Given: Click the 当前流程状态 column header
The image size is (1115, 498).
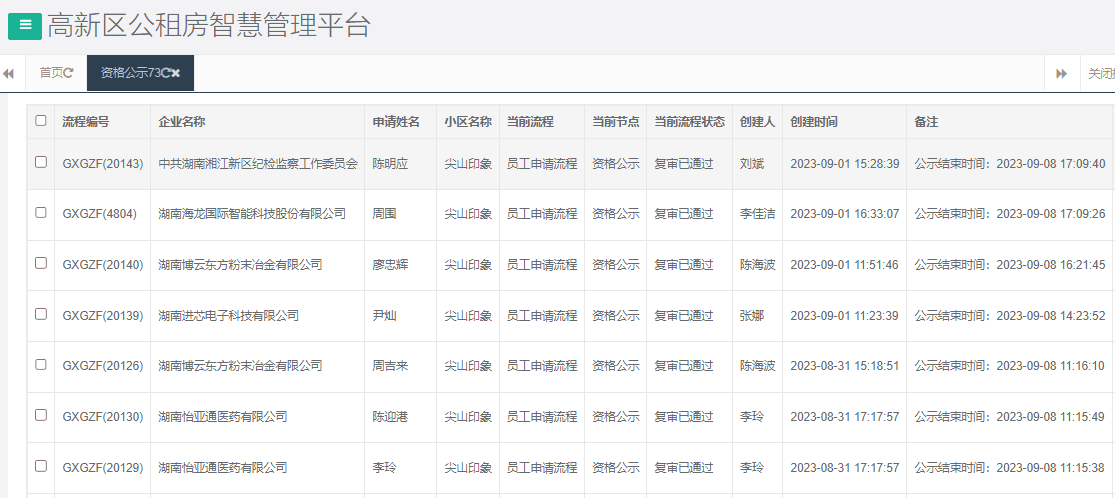Looking at the screenshot, I should point(690,122).
